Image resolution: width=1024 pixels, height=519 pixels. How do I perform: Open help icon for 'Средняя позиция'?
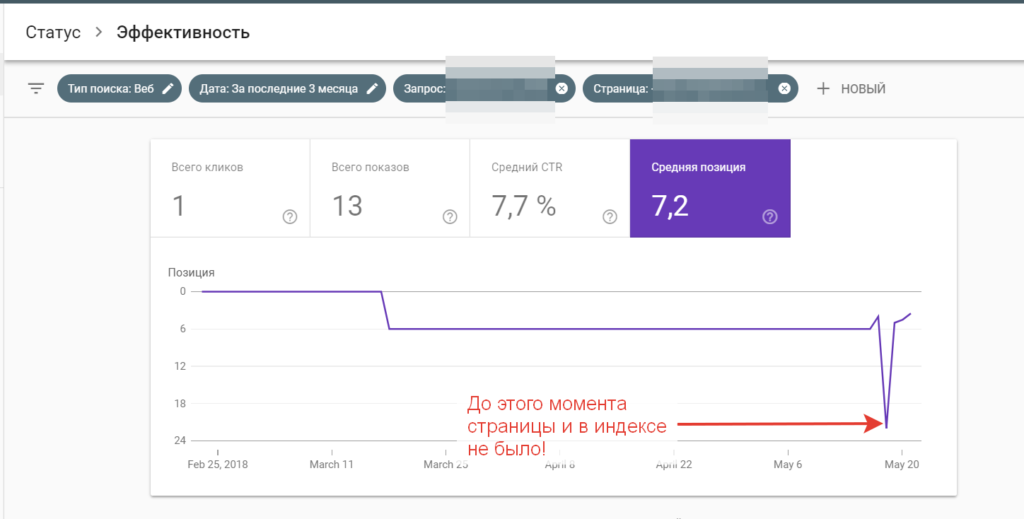point(770,217)
